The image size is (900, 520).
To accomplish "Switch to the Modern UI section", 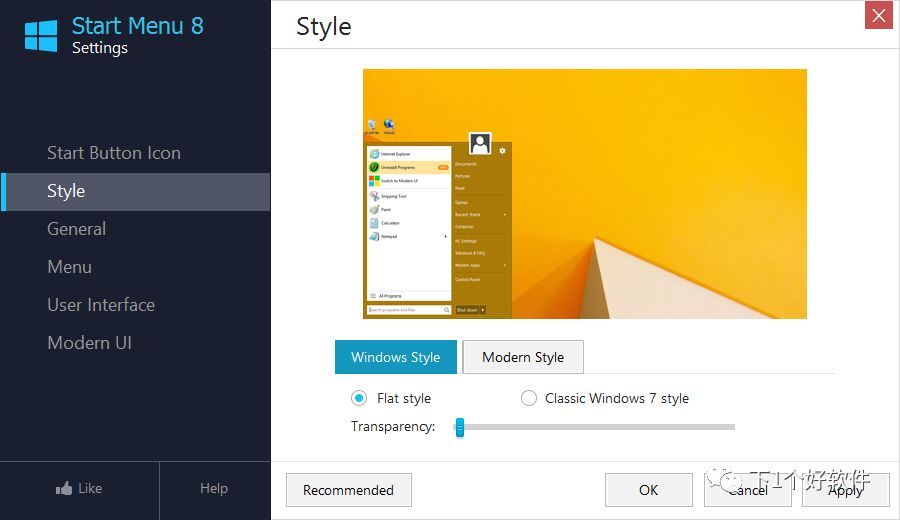I will pyautogui.click(x=90, y=343).
